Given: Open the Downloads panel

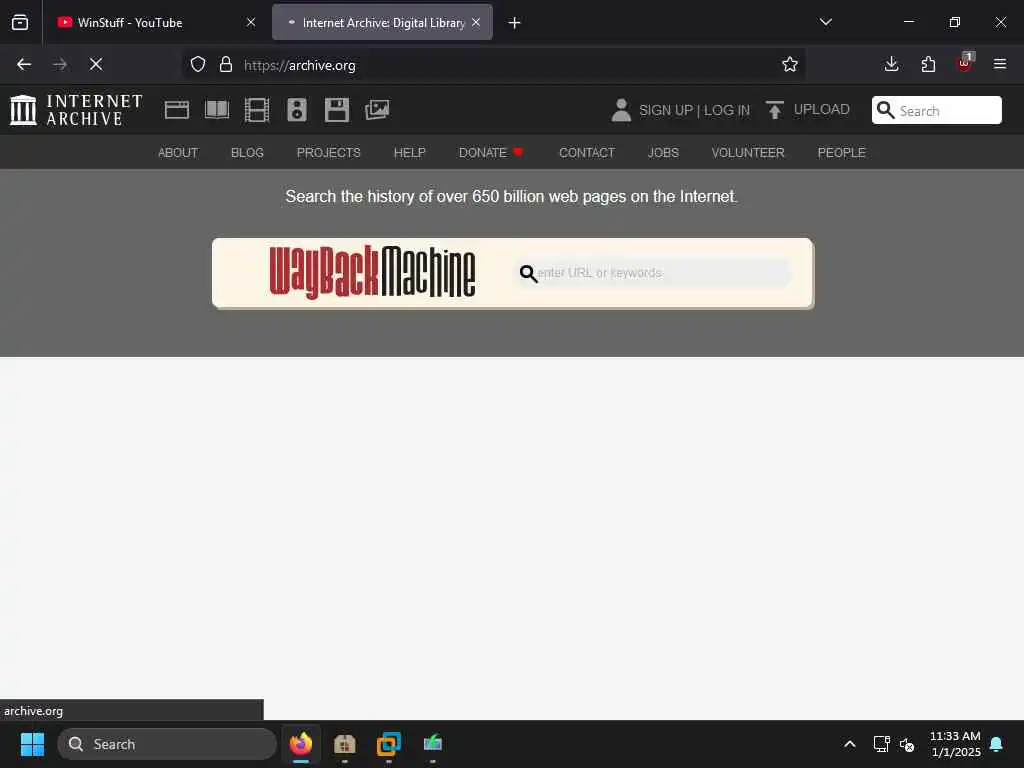Looking at the screenshot, I should pyautogui.click(x=891, y=64).
